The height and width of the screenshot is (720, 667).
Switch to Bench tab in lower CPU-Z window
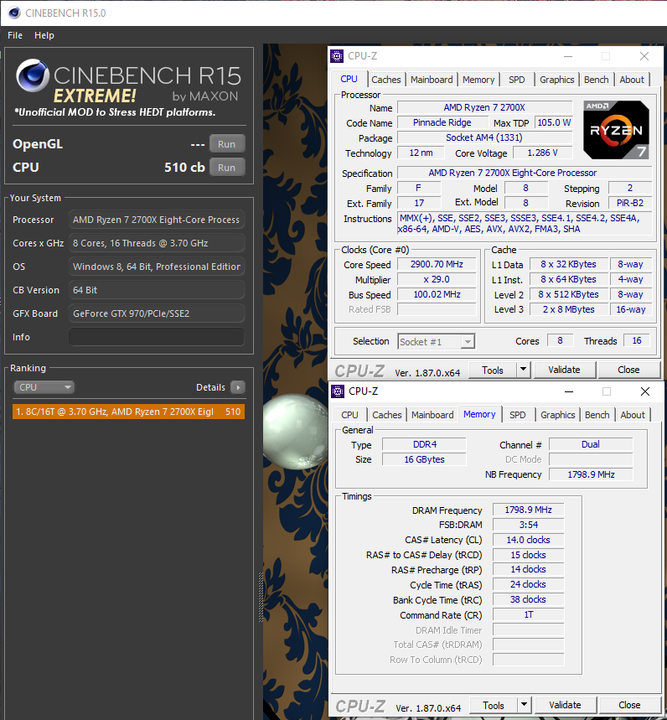(x=597, y=415)
